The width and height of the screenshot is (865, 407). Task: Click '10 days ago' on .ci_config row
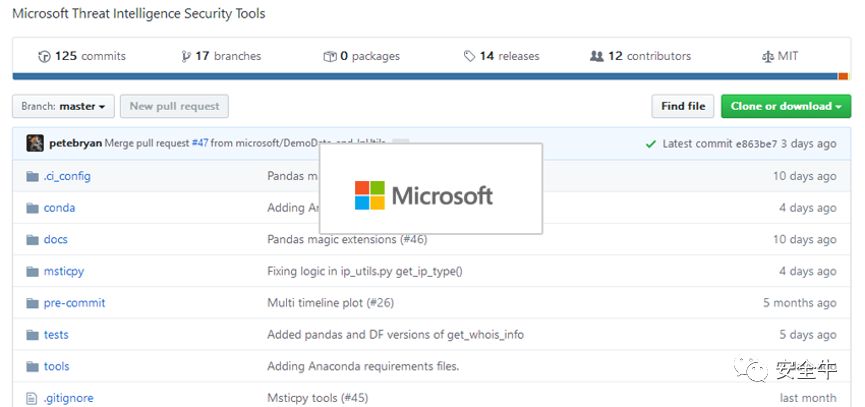coord(804,176)
